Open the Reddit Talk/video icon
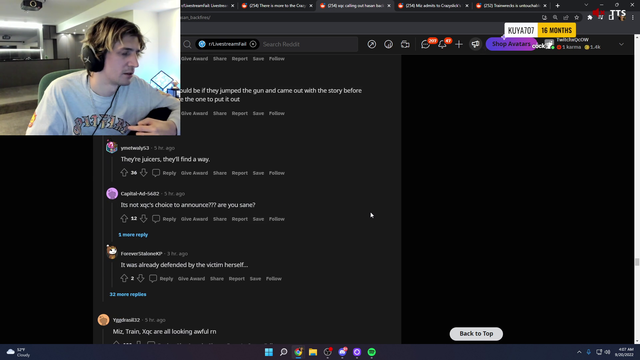The height and width of the screenshot is (360, 640). 405,44
